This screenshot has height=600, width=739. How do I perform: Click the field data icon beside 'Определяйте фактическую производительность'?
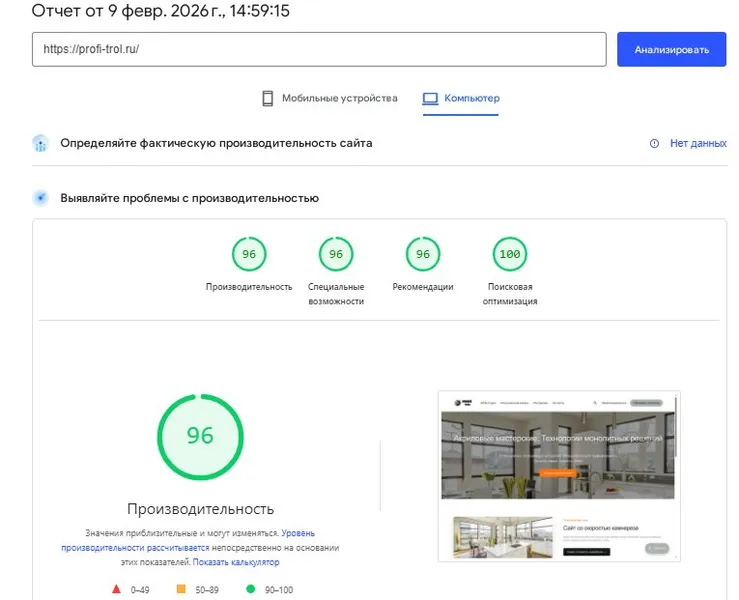pos(40,143)
